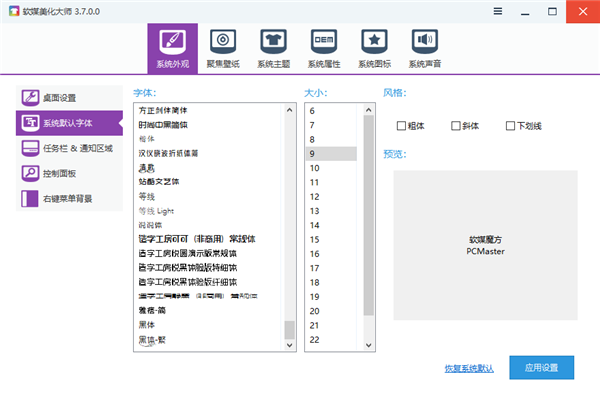Select font 造字工房悦黑体验版纤细体

pyautogui.click(x=188, y=282)
